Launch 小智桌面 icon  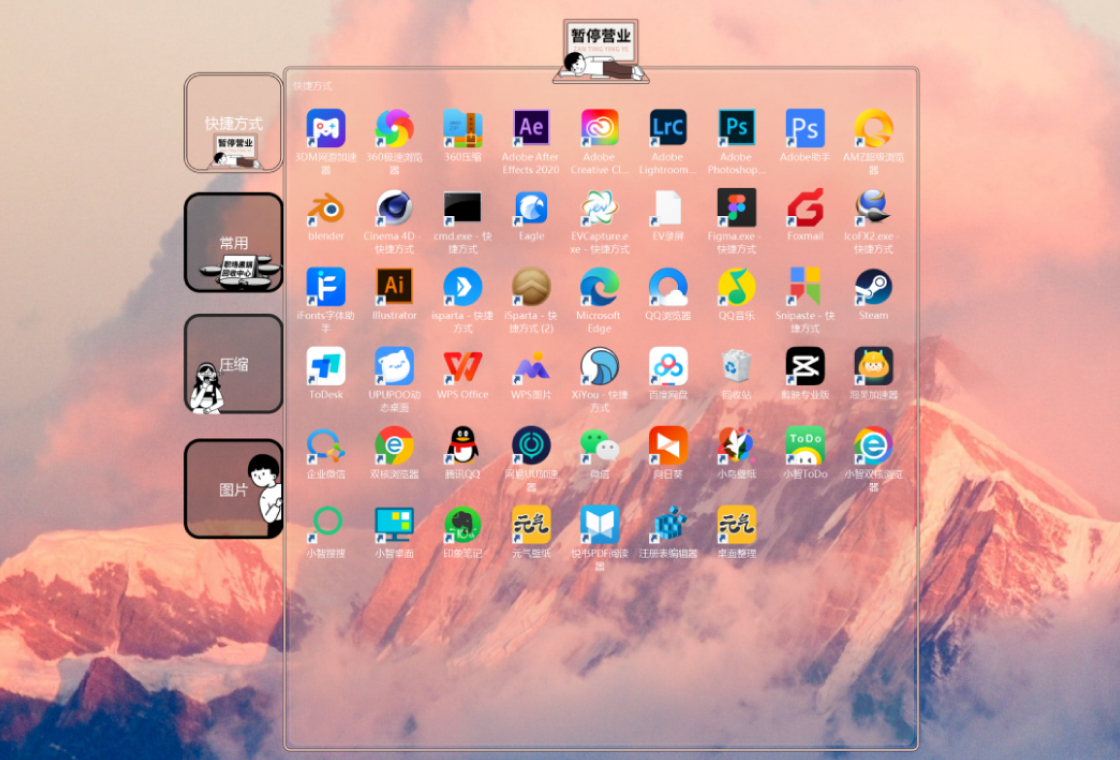tap(394, 524)
